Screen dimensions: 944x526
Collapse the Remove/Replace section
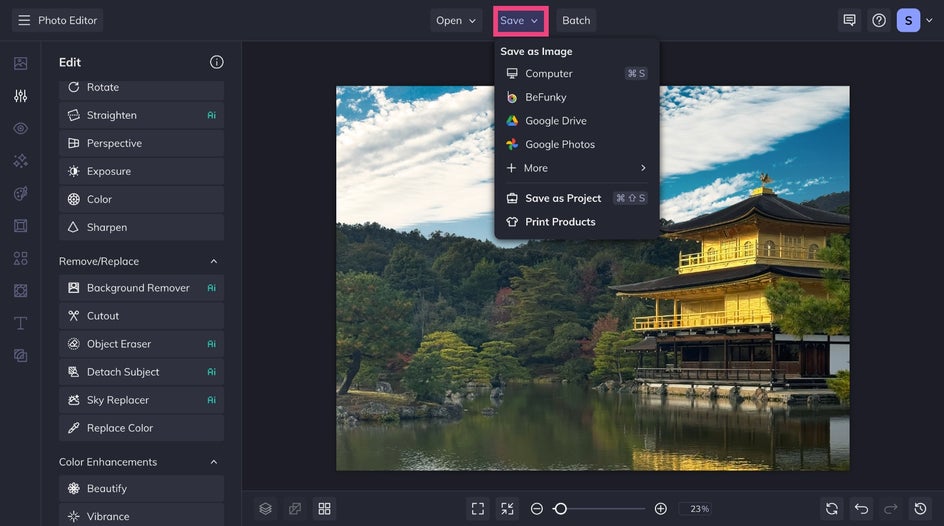[x=213, y=261]
